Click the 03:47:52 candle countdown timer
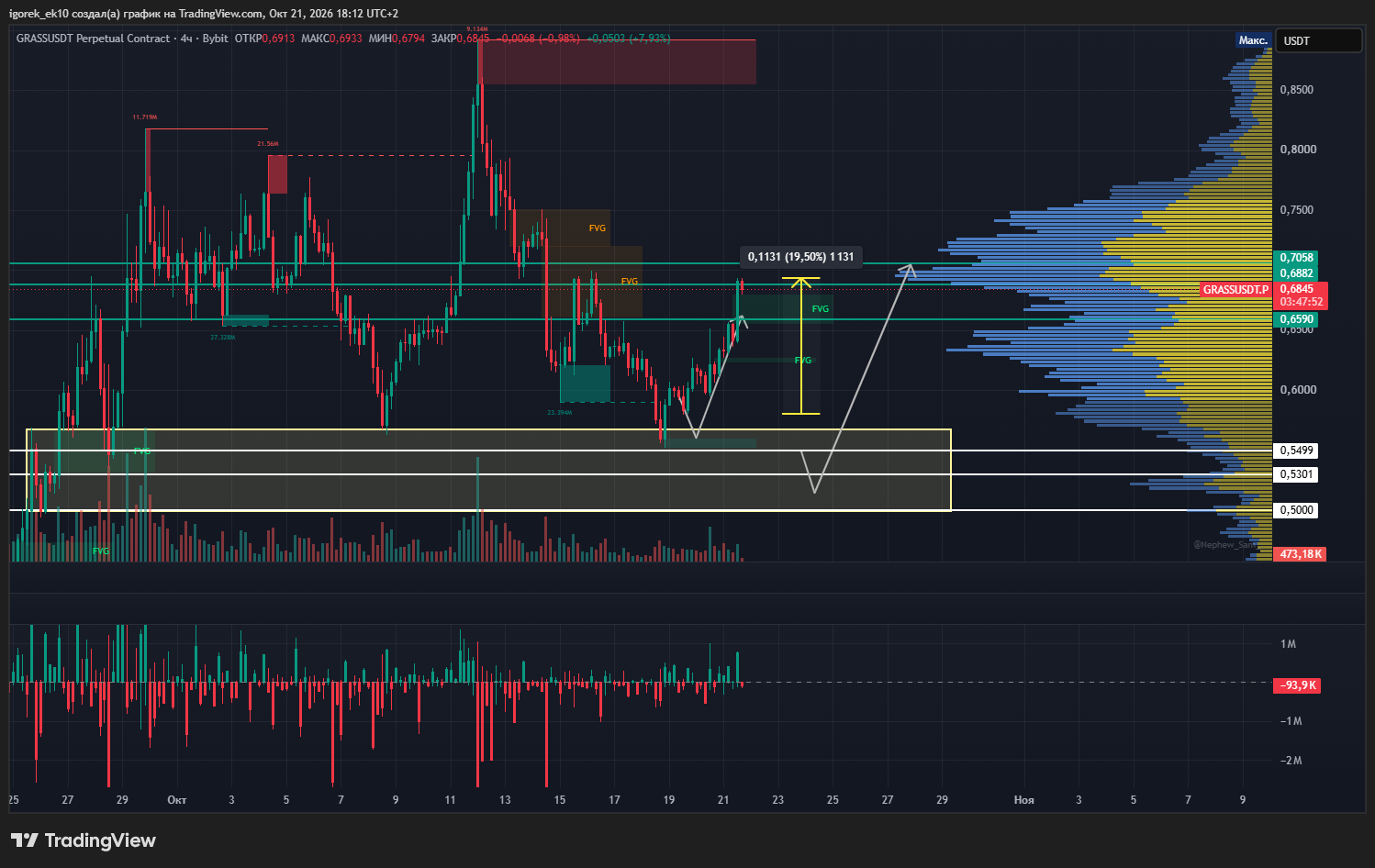 click(1302, 302)
